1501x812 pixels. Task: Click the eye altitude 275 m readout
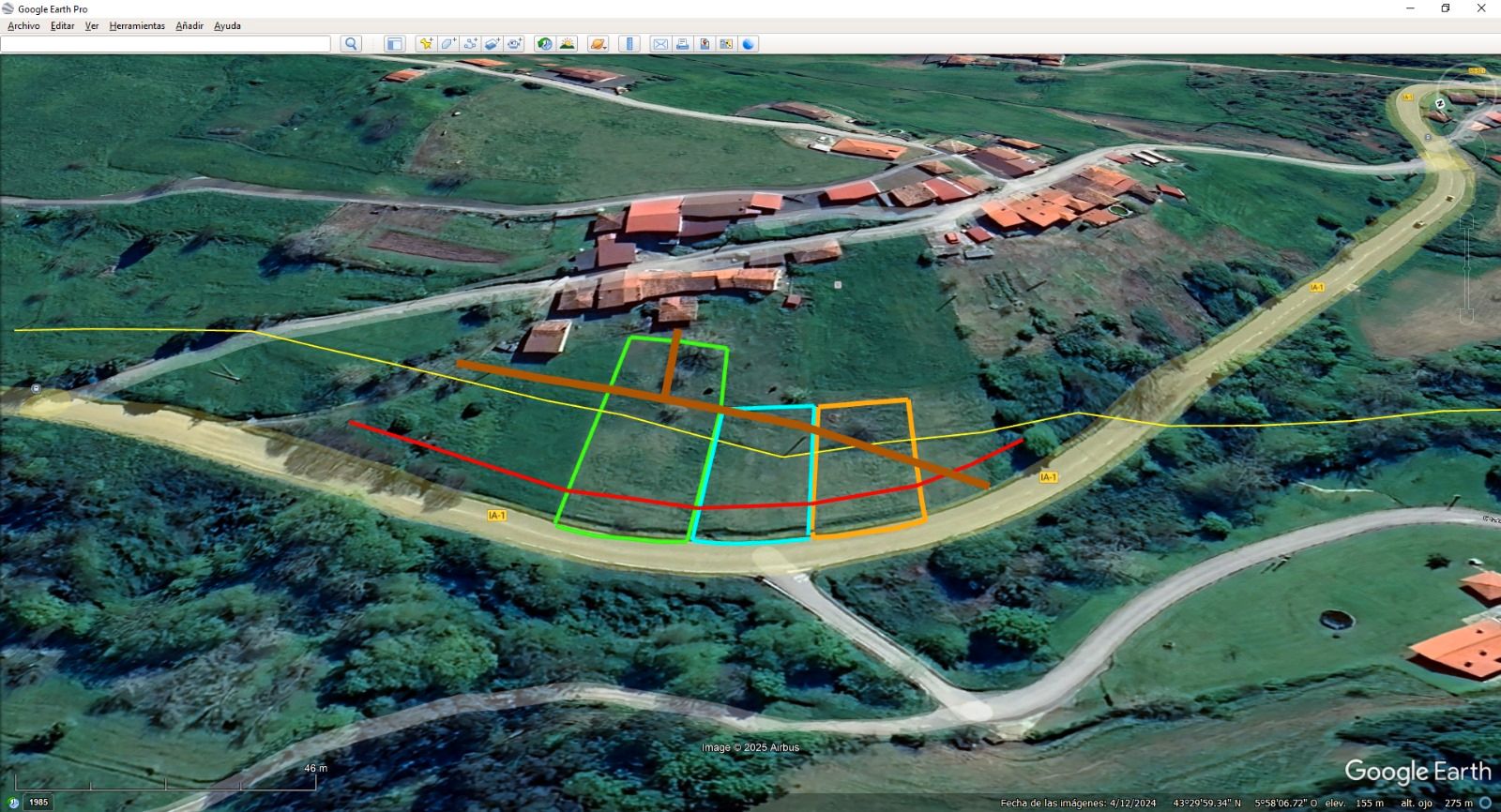point(1436,804)
